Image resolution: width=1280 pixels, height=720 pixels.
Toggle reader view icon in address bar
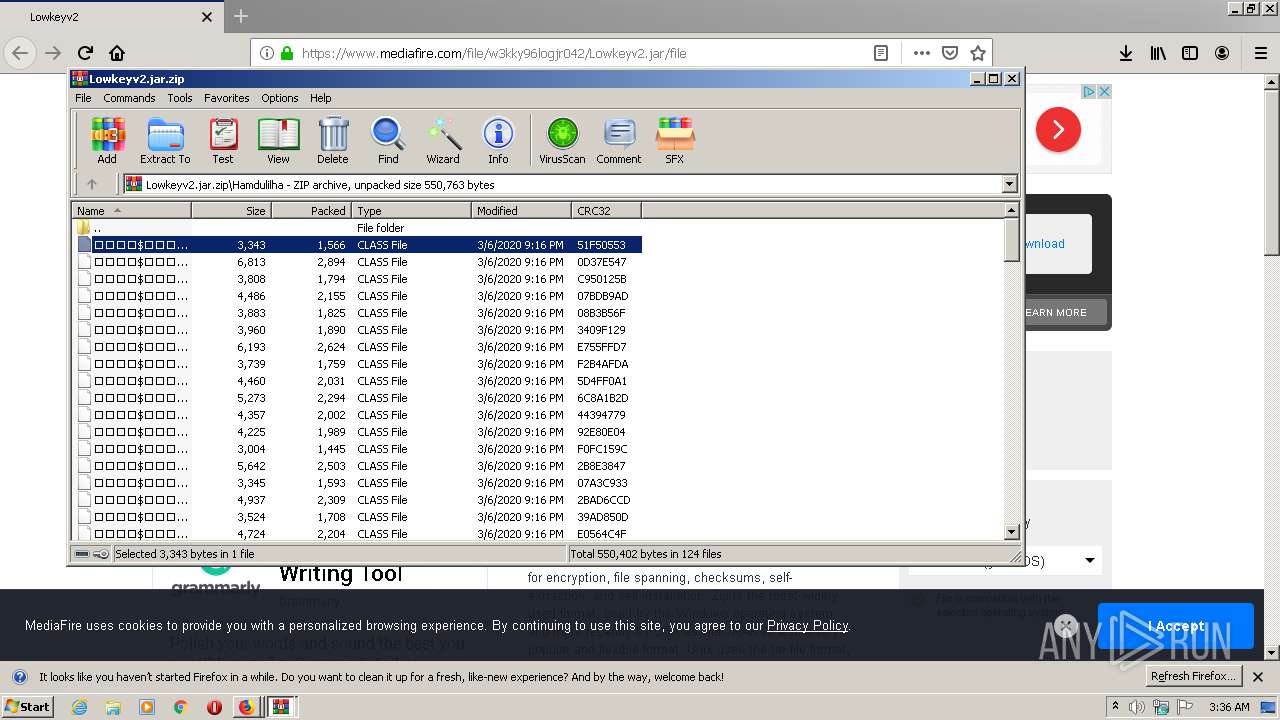click(881, 53)
